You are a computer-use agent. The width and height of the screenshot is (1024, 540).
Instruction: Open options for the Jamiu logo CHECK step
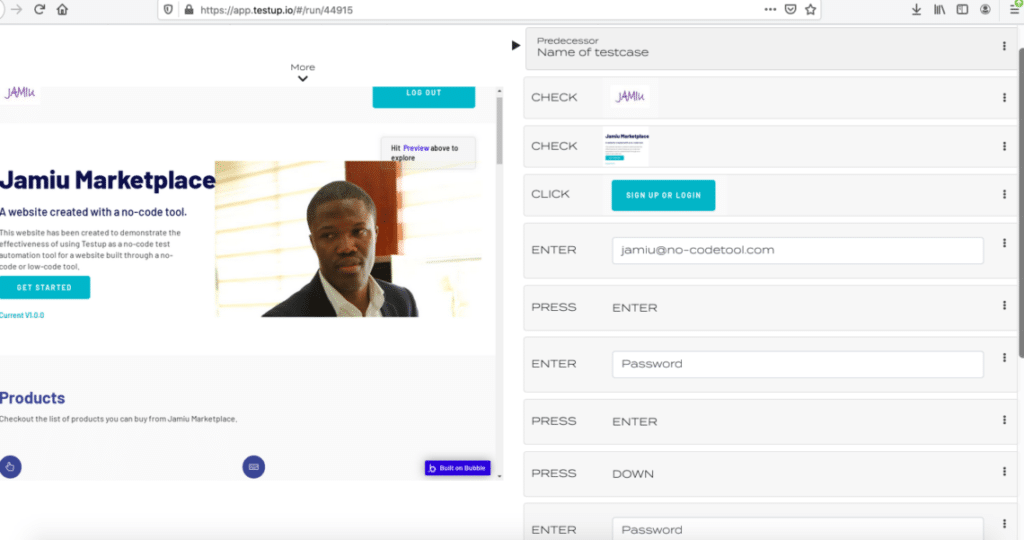(1004, 97)
